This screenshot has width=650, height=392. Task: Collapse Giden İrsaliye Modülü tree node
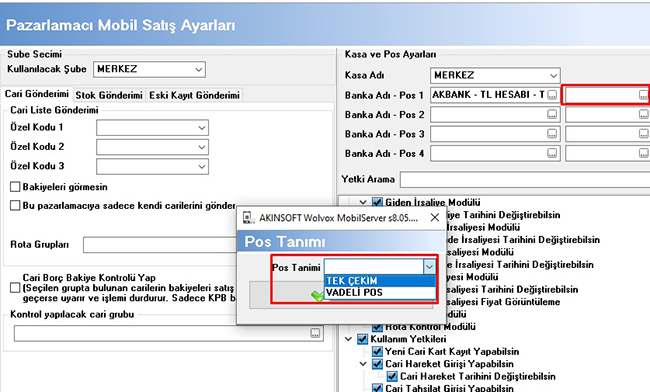[363, 202]
